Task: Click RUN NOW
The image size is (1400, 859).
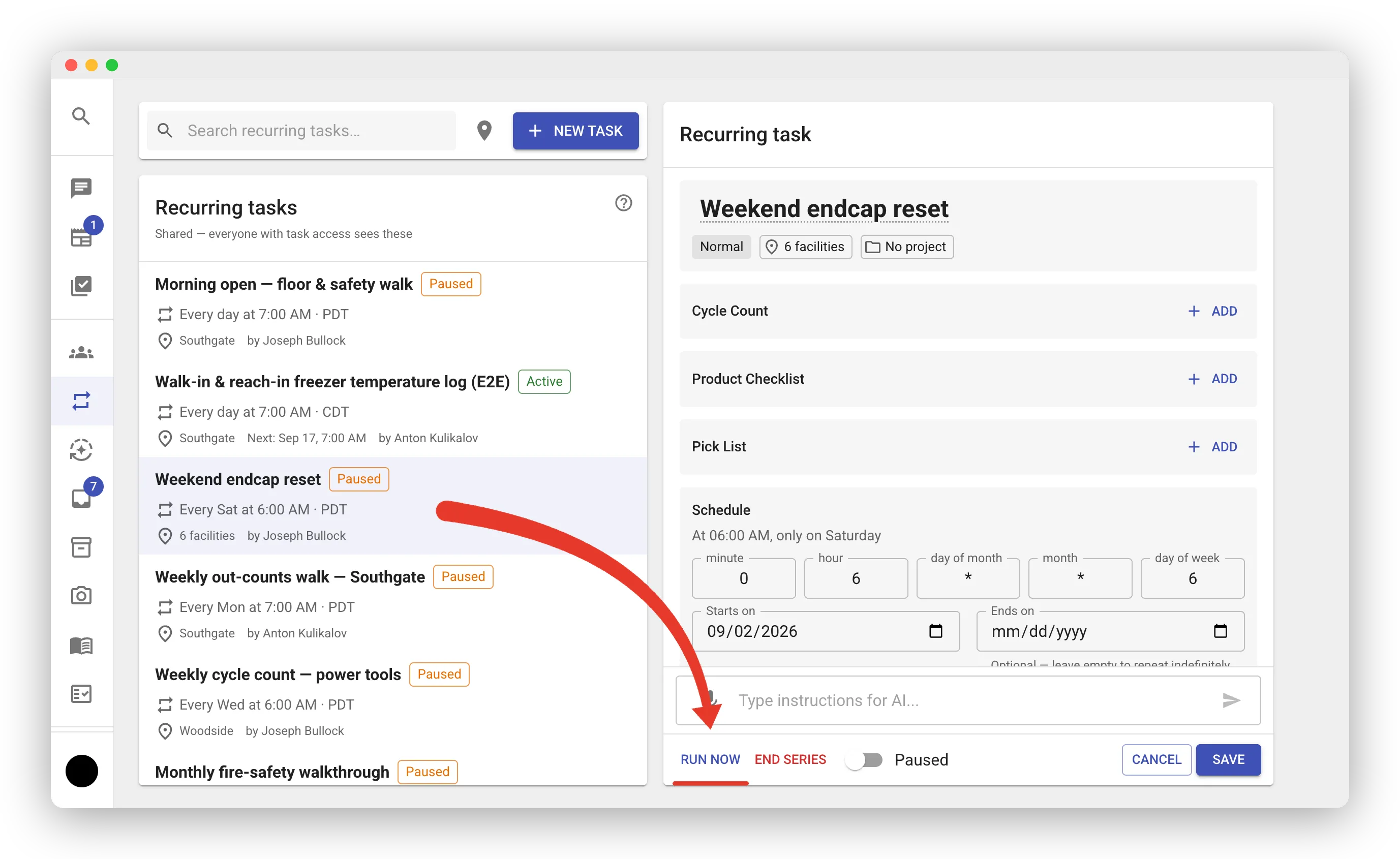Action: click(710, 759)
